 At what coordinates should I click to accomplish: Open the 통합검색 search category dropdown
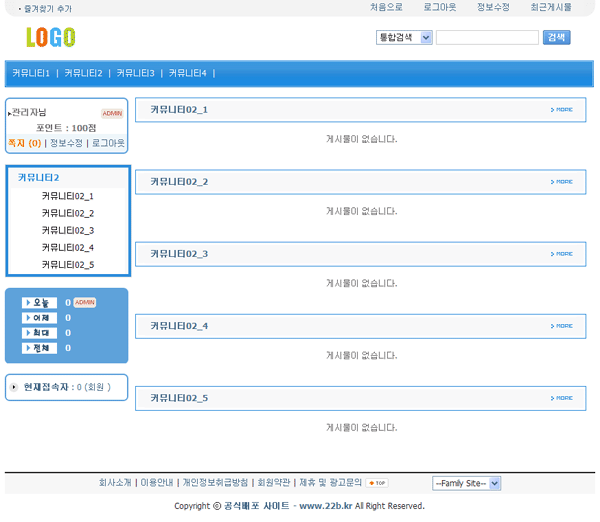(404, 38)
